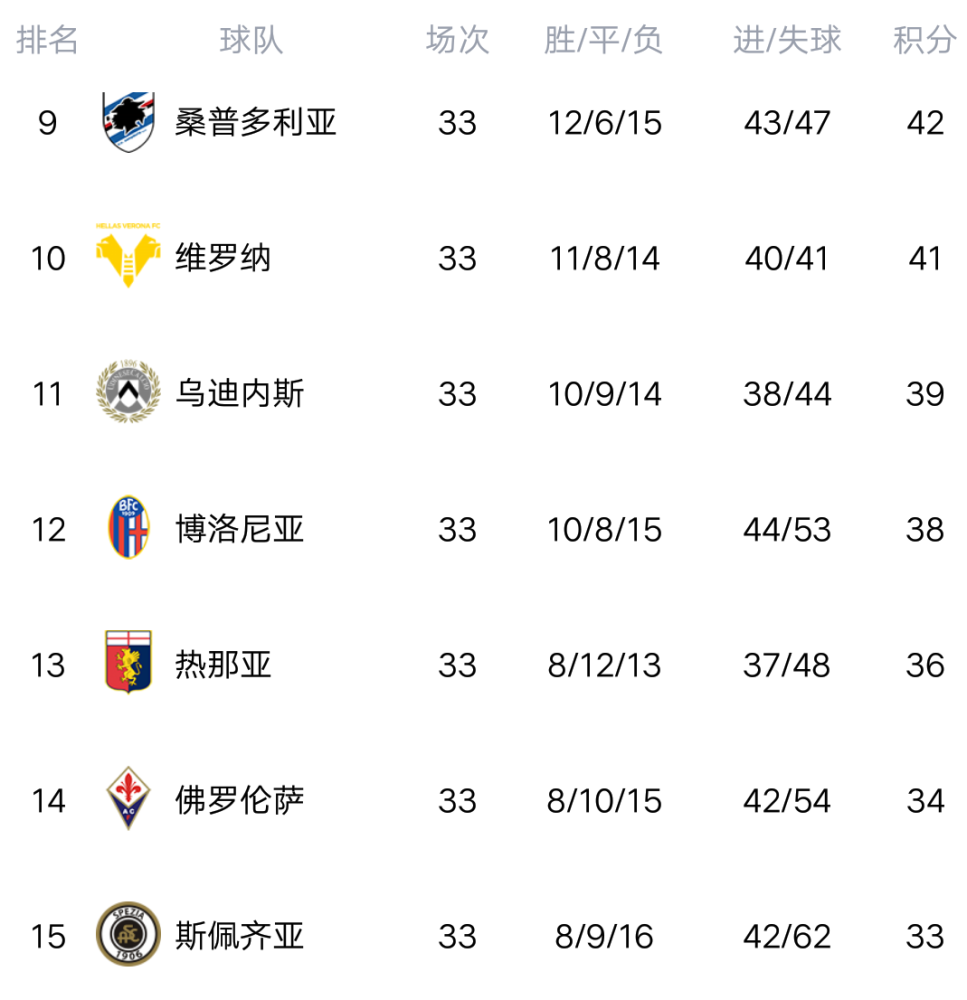This screenshot has height=1000, width=967.
Task: Select the 胜/平/负 column header
Action: coord(603,40)
